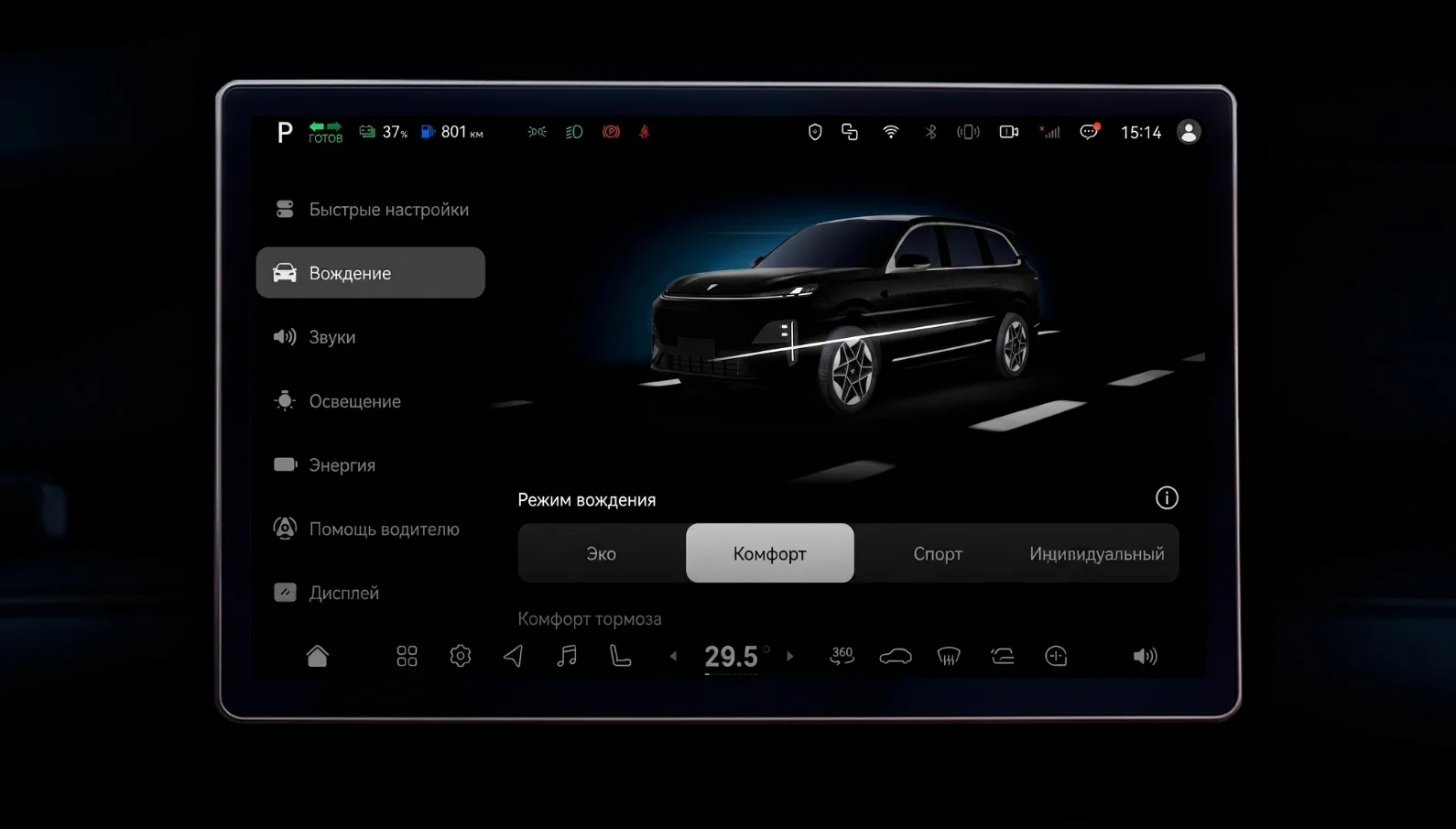Tap the 29.5 temperature value

[x=731, y=656]
